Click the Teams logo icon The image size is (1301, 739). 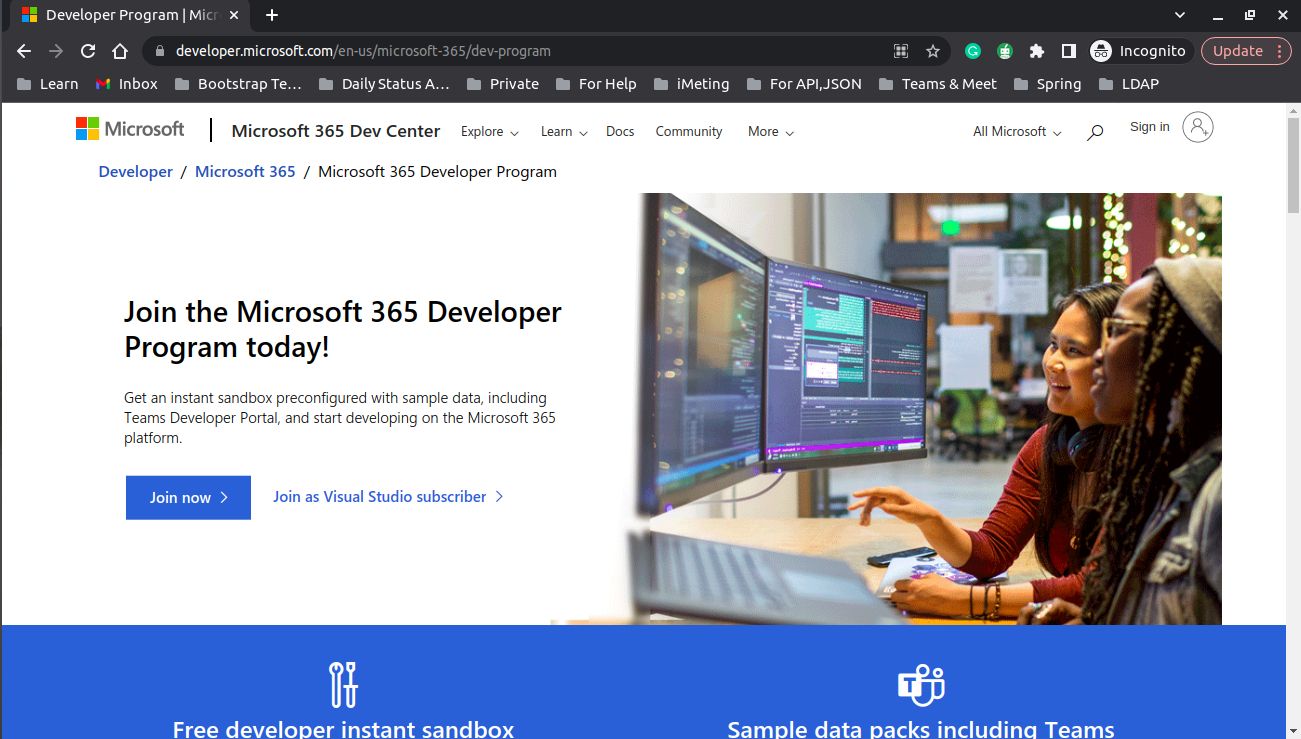click(x=921, y=685)
